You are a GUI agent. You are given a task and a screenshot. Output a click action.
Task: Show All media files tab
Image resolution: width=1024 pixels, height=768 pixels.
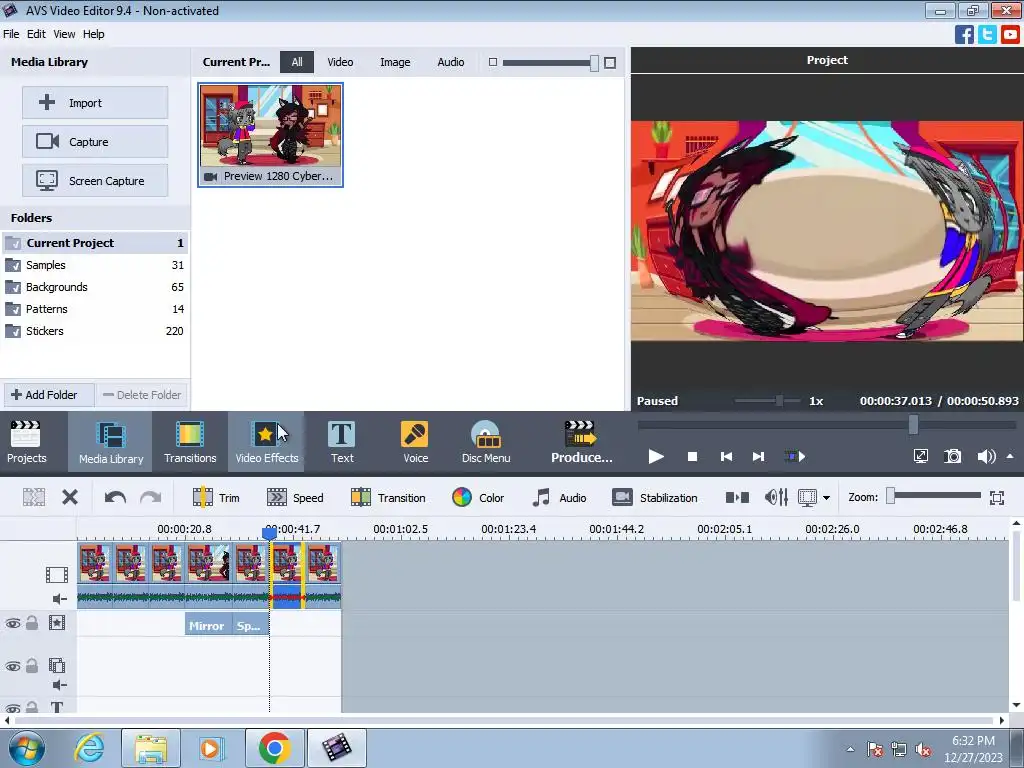297,62
